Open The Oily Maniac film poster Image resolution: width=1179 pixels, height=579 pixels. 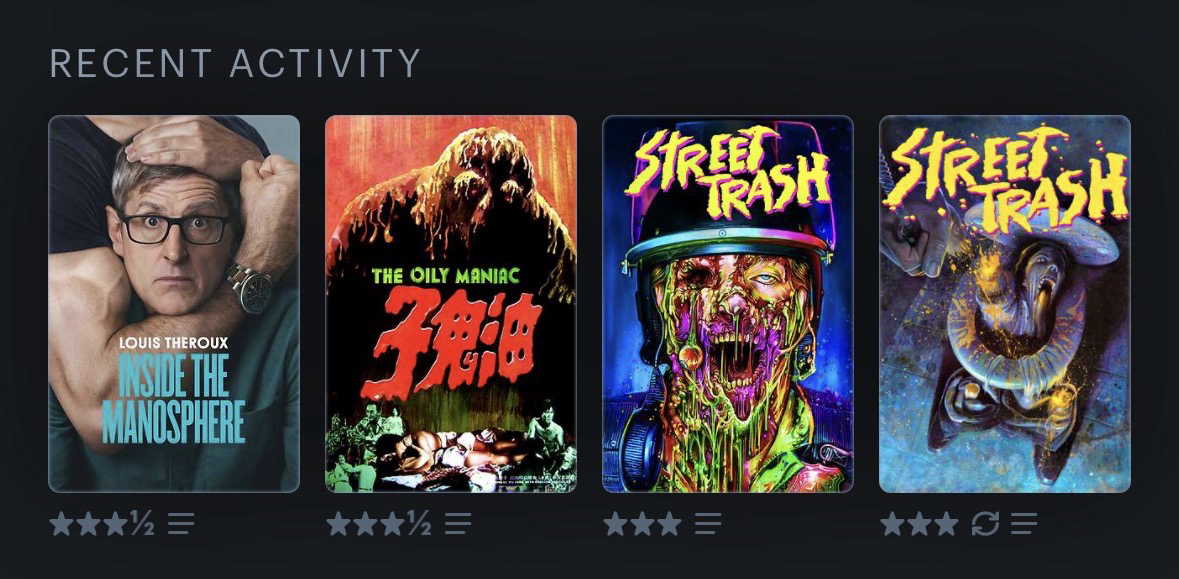pyautogui.click(x=451, y=304)
